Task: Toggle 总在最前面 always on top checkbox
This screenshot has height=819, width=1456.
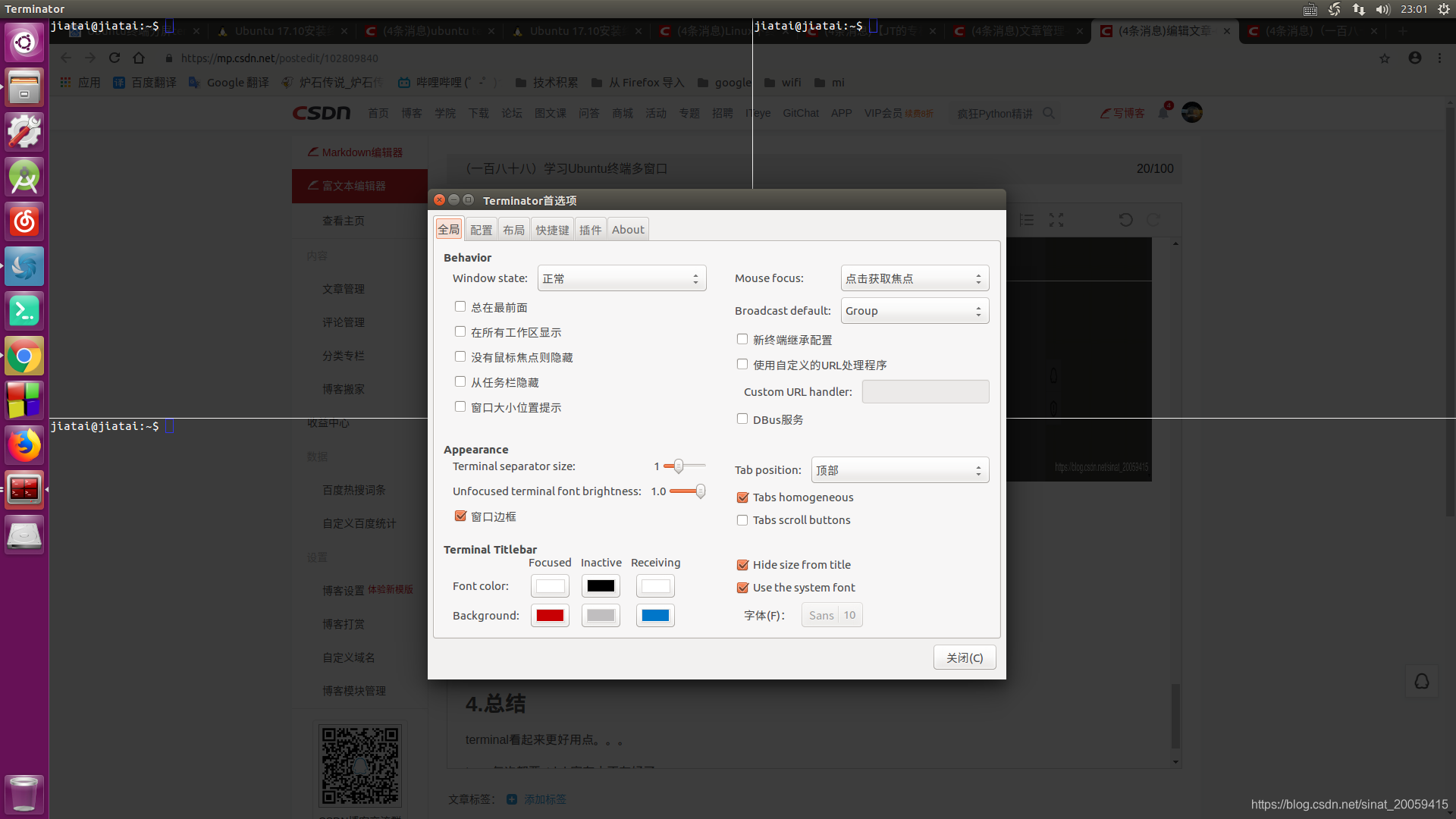Action: (460, 306)
